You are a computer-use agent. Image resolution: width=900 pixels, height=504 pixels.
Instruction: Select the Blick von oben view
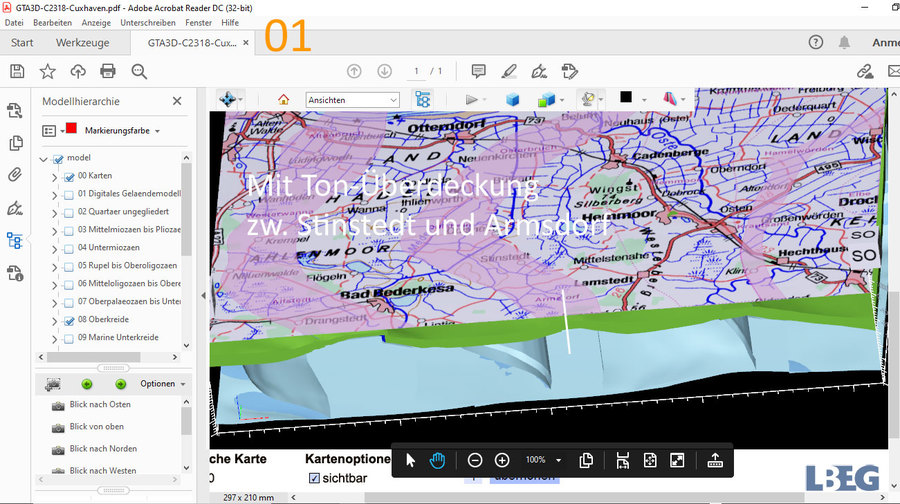pyautogui.click(x=96, y=426)
